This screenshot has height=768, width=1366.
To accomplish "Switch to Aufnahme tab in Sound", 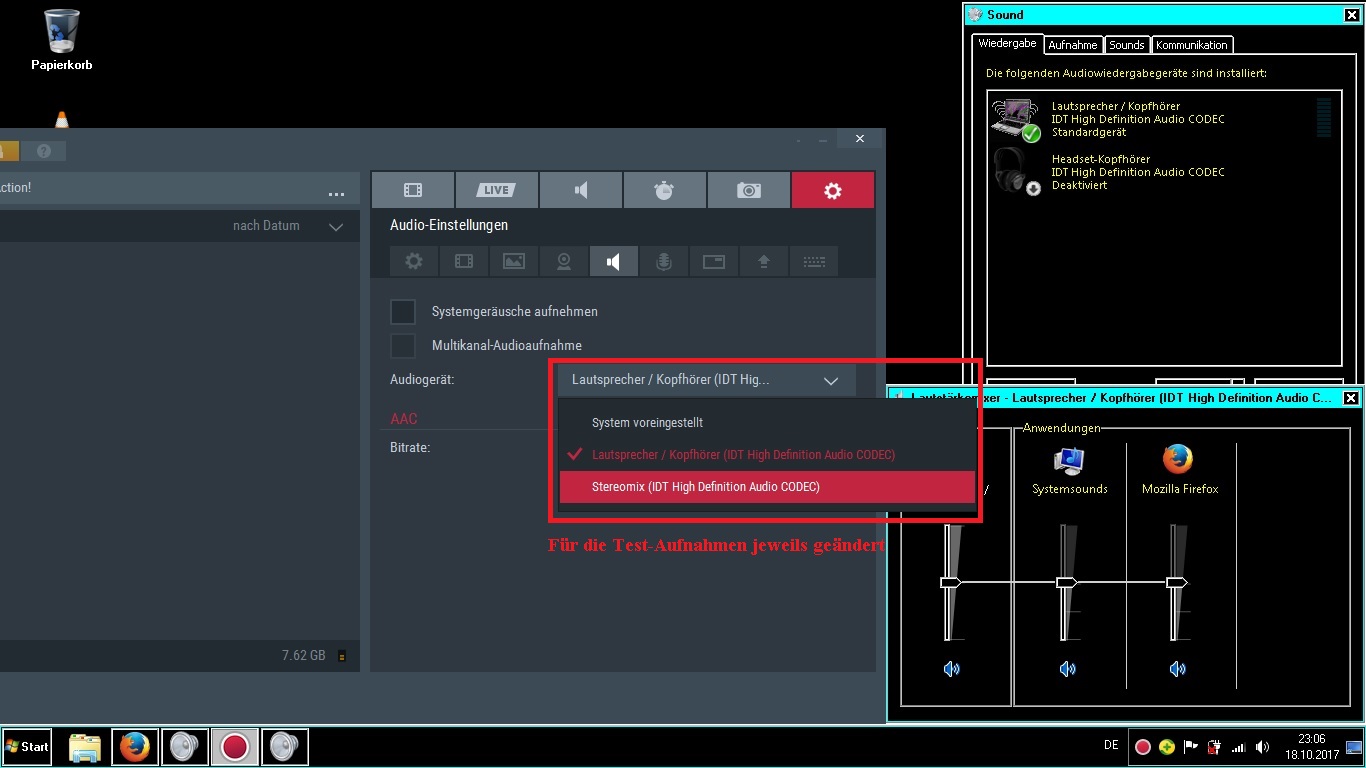I will pyautogui.click(x=1073, y=45).
